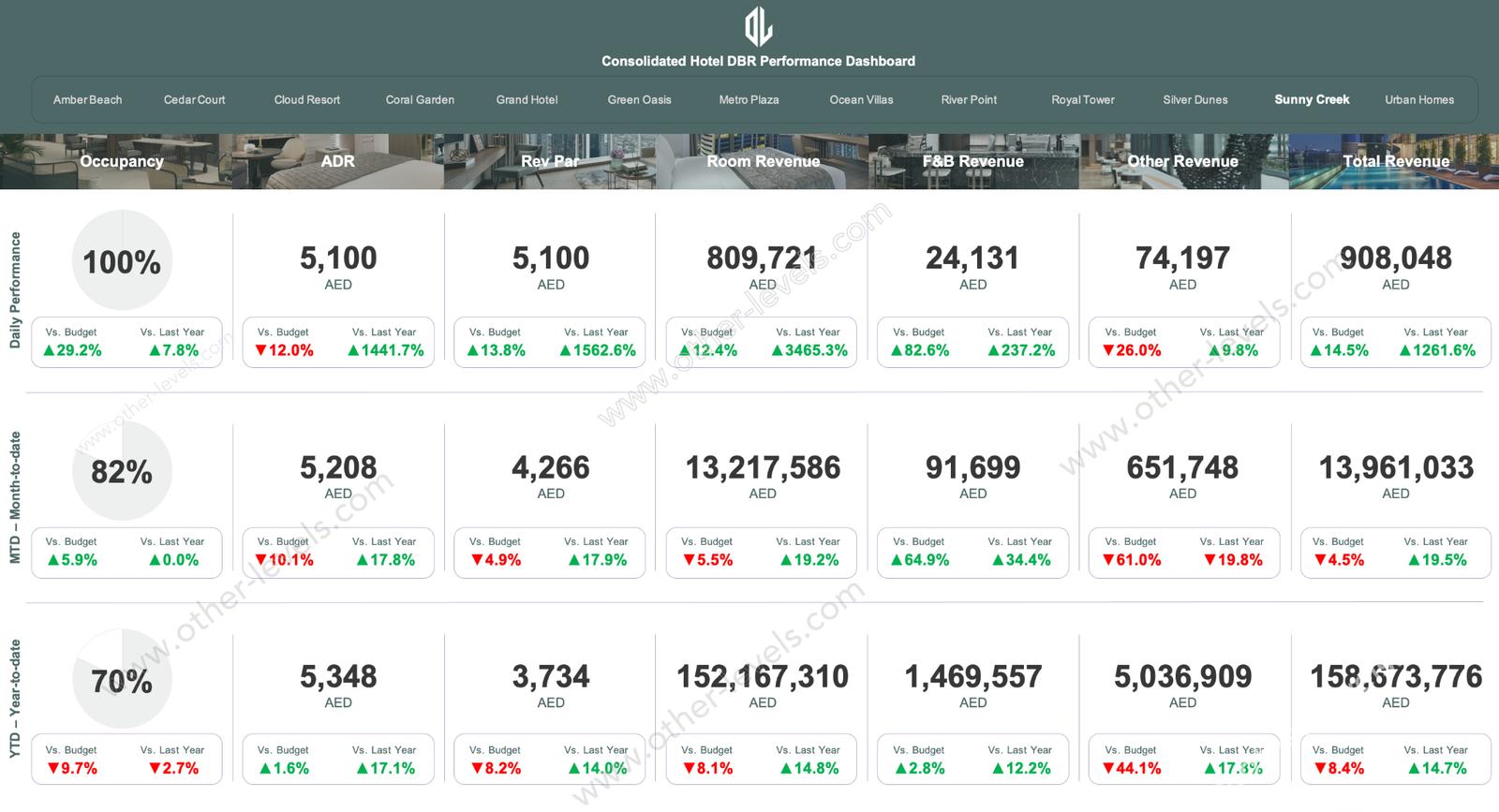Screen dimensions: 1499x812
Task: Select the Amber Beach hotel
Action: 87,100
